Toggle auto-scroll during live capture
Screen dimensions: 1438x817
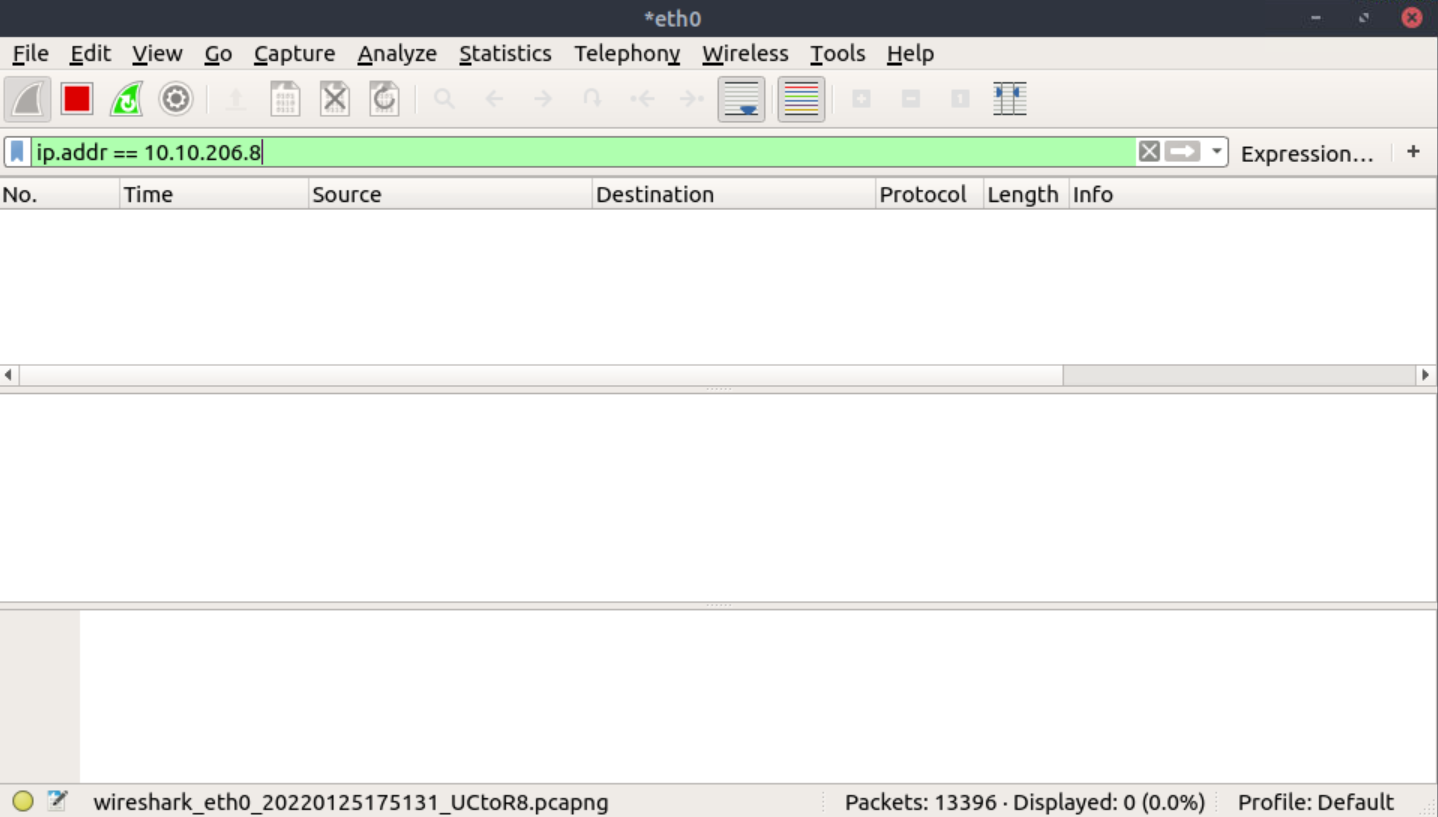pyautogui.click(x=742, y=98)
